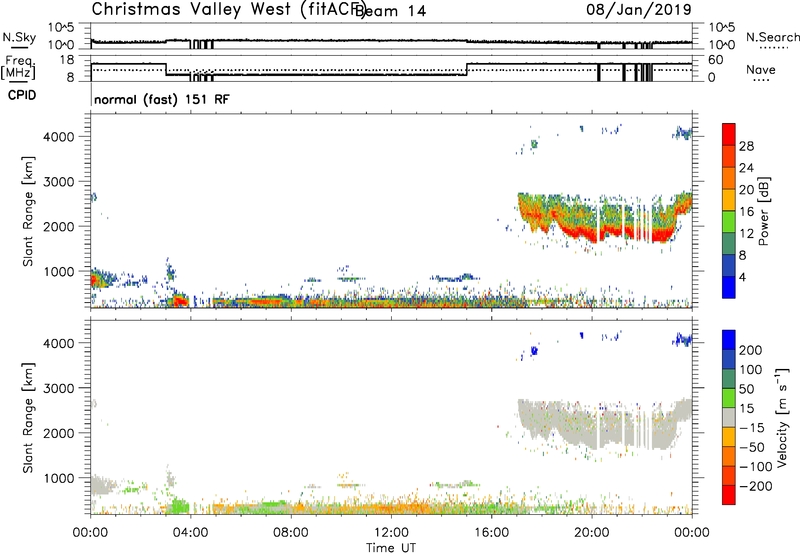Click the gray −15 to 15 Velocity colorbar segment
The width and height of the screenshot is (800, 554).
point(729,417)
